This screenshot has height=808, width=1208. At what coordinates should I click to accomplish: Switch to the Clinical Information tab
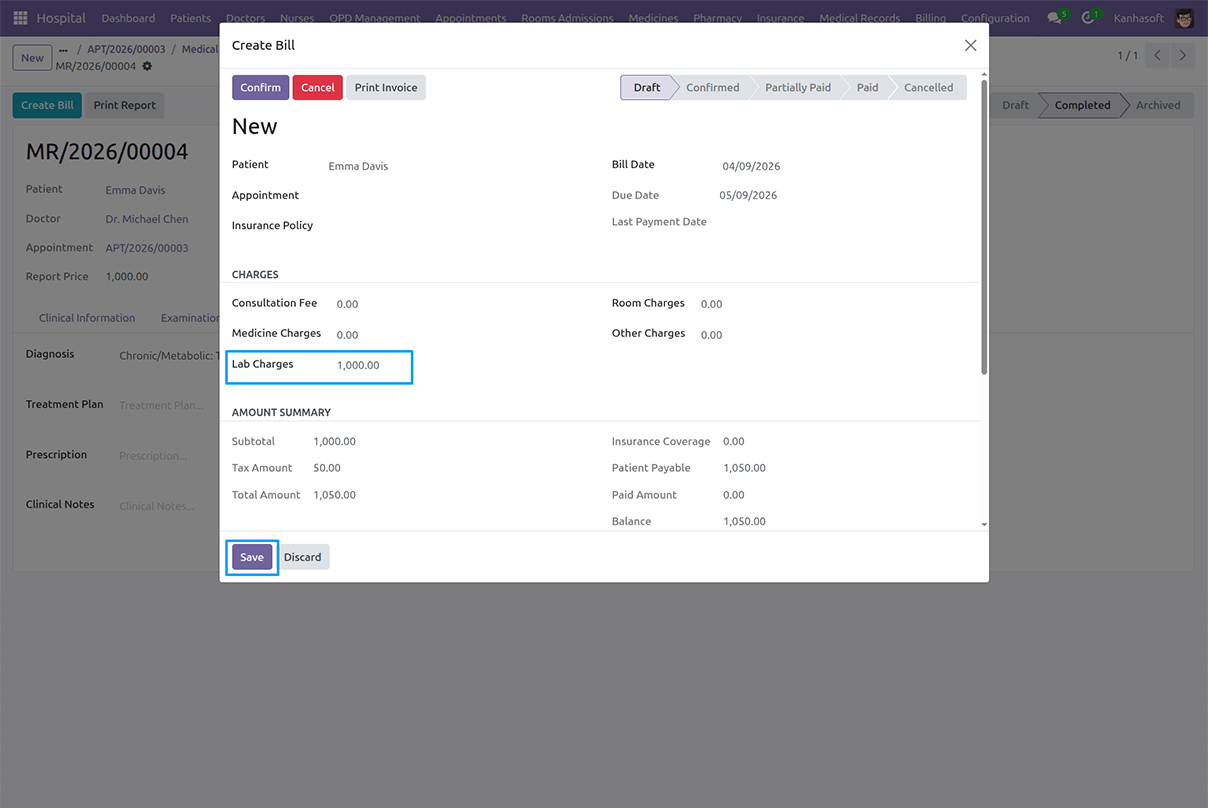[x=87, y=318]
